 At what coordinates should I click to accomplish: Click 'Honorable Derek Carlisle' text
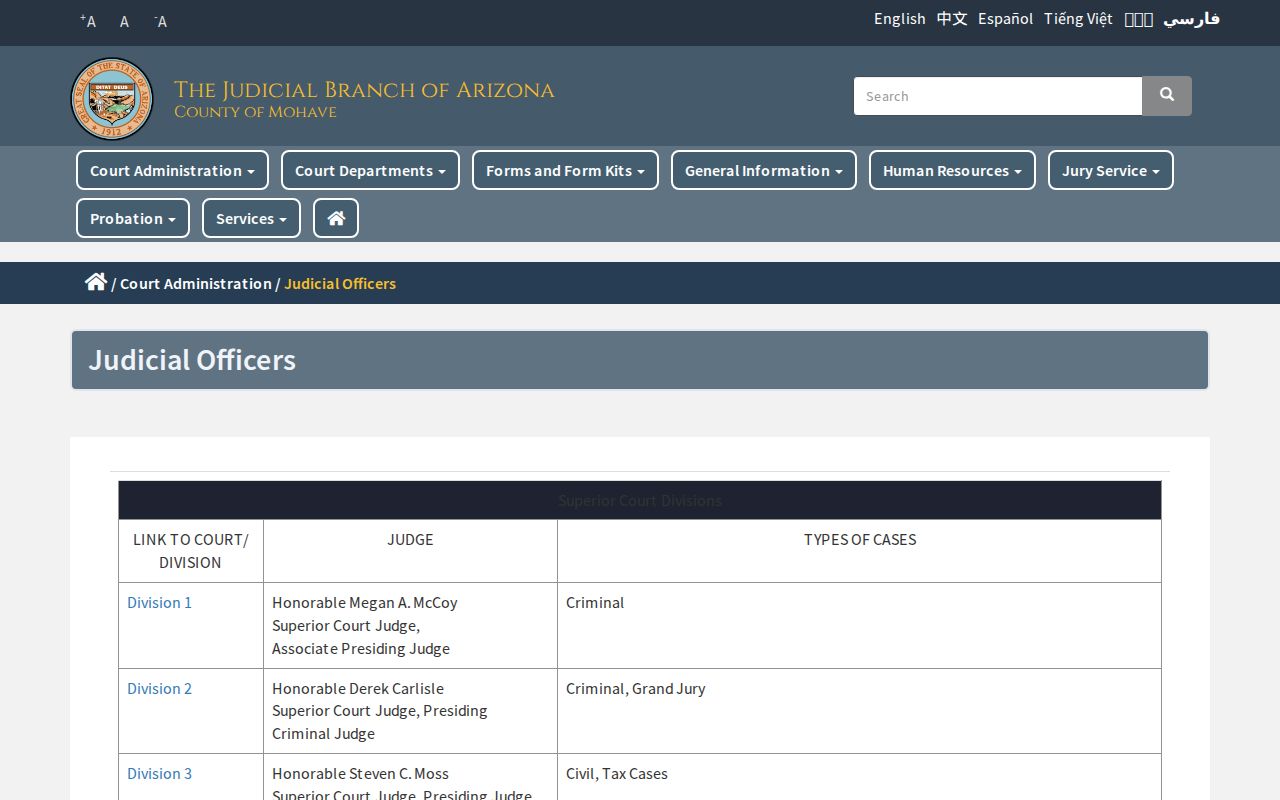coord(358,688)
